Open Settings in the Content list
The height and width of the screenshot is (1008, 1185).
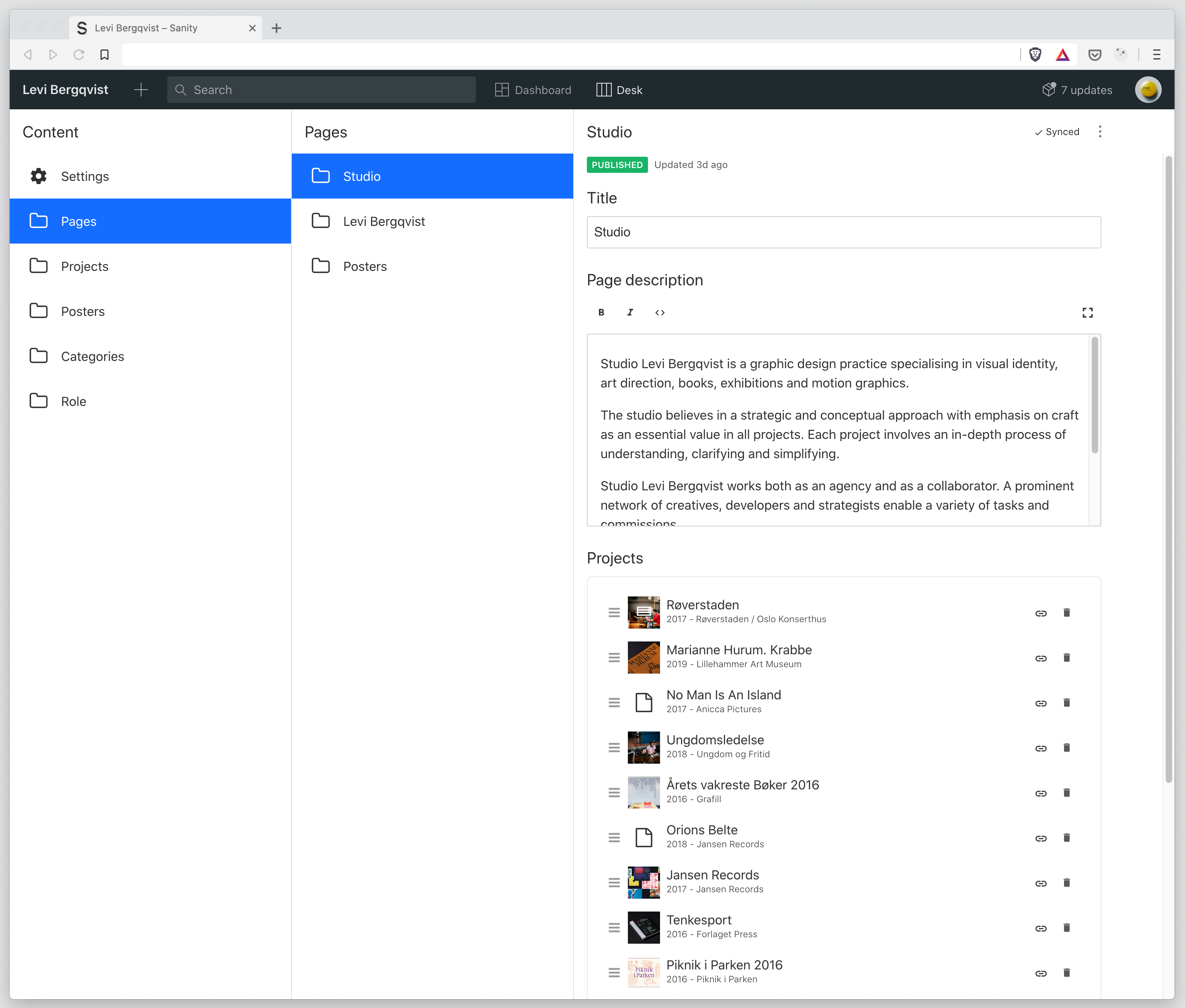point(150,176)
